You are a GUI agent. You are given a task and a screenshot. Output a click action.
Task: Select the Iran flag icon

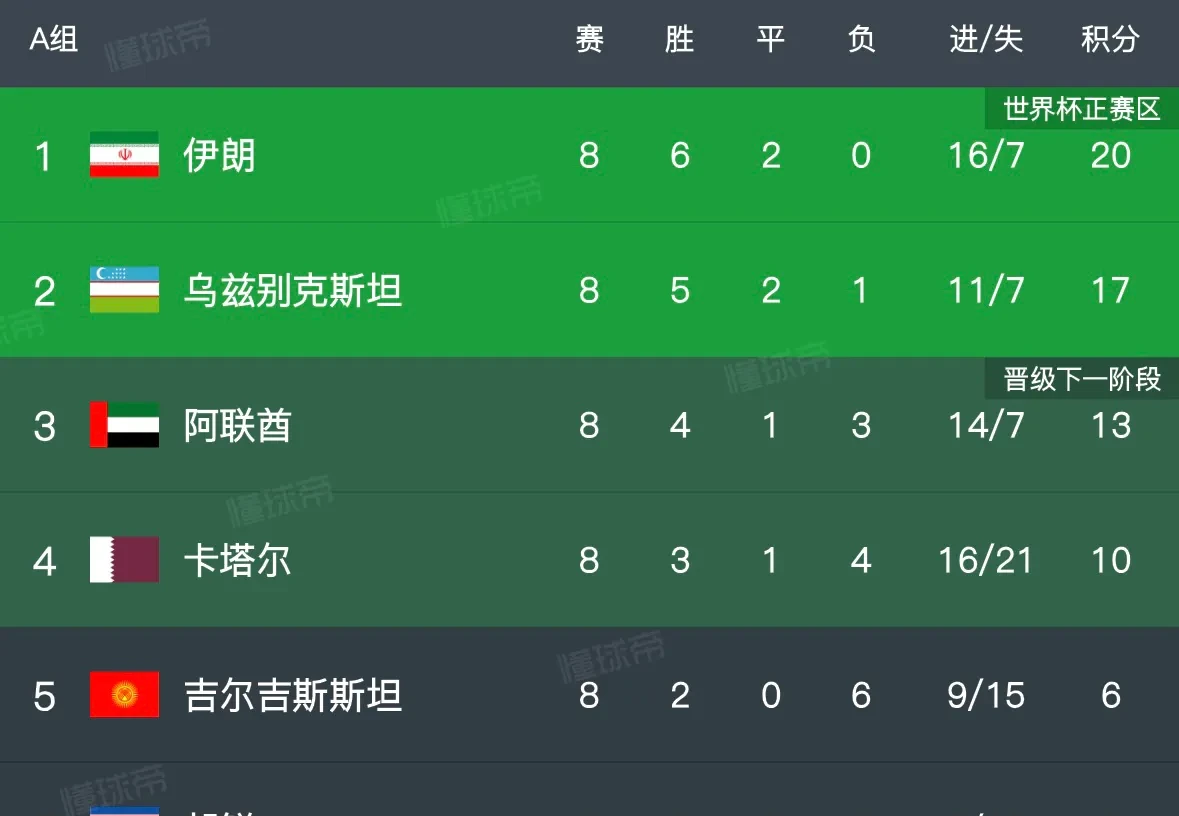coord(122,156)
